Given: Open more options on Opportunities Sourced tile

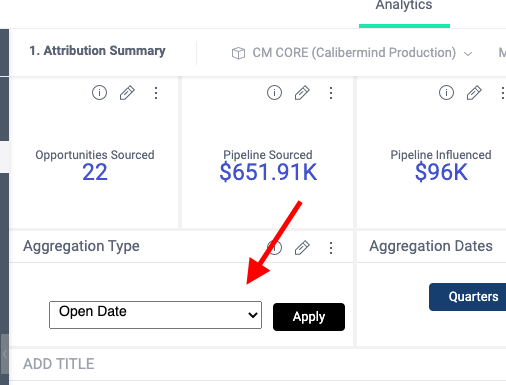Looking at the screenshot, I should [x=156, y=93].
